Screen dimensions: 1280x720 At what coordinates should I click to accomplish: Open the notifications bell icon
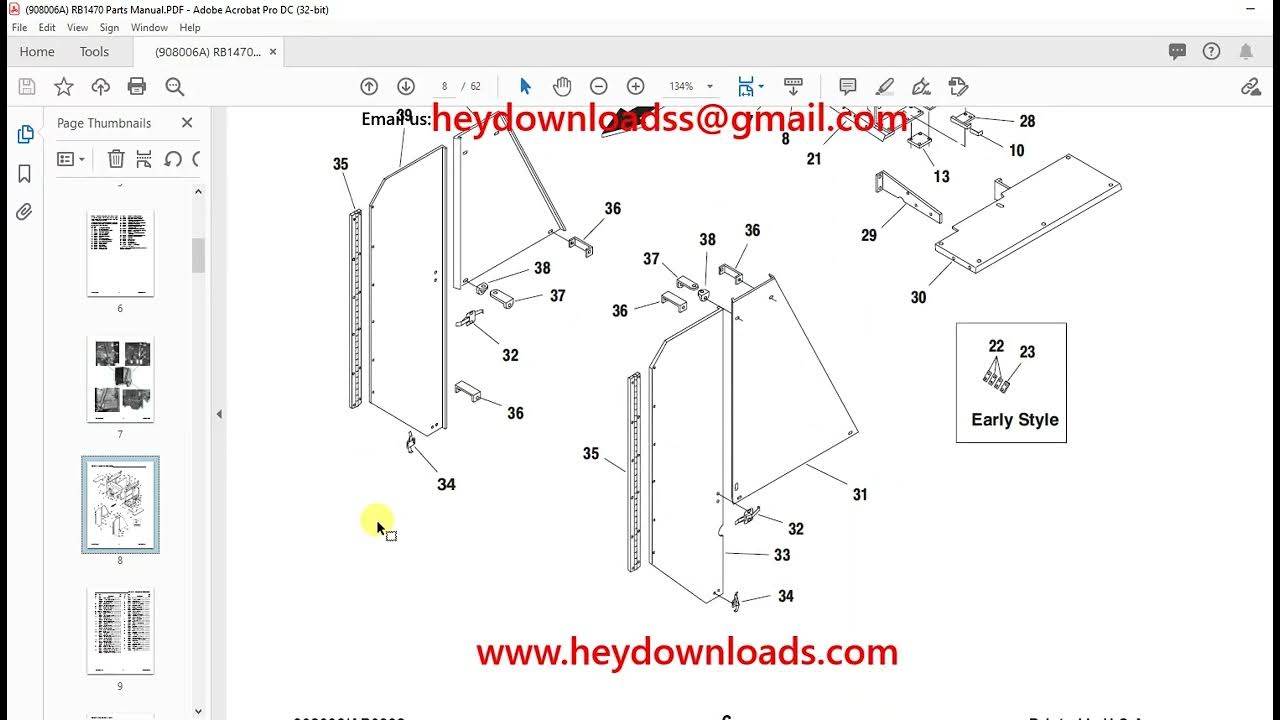pos(1246,52)
